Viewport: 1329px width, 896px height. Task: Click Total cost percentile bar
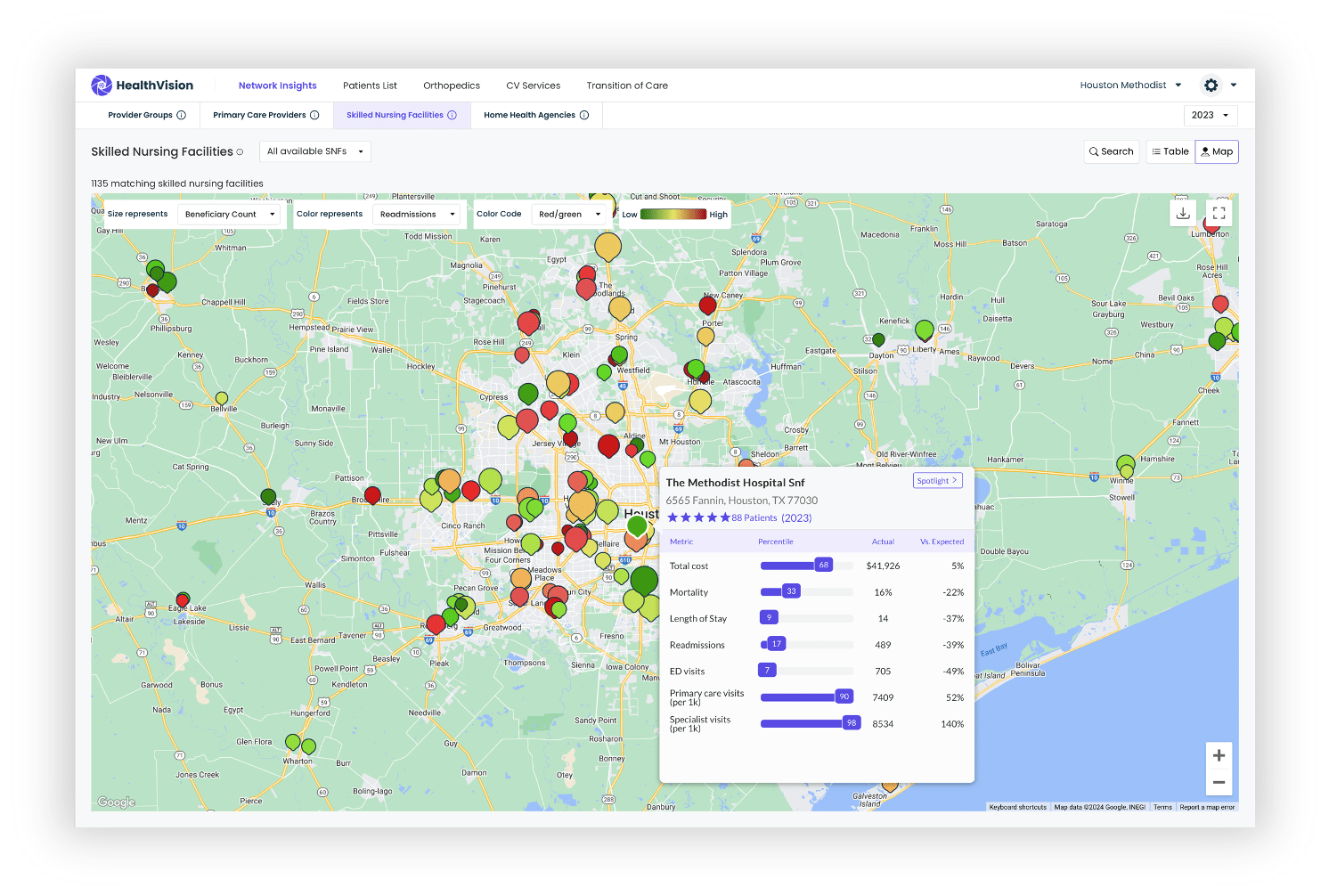pyautogui.click(x=806, y=566)
